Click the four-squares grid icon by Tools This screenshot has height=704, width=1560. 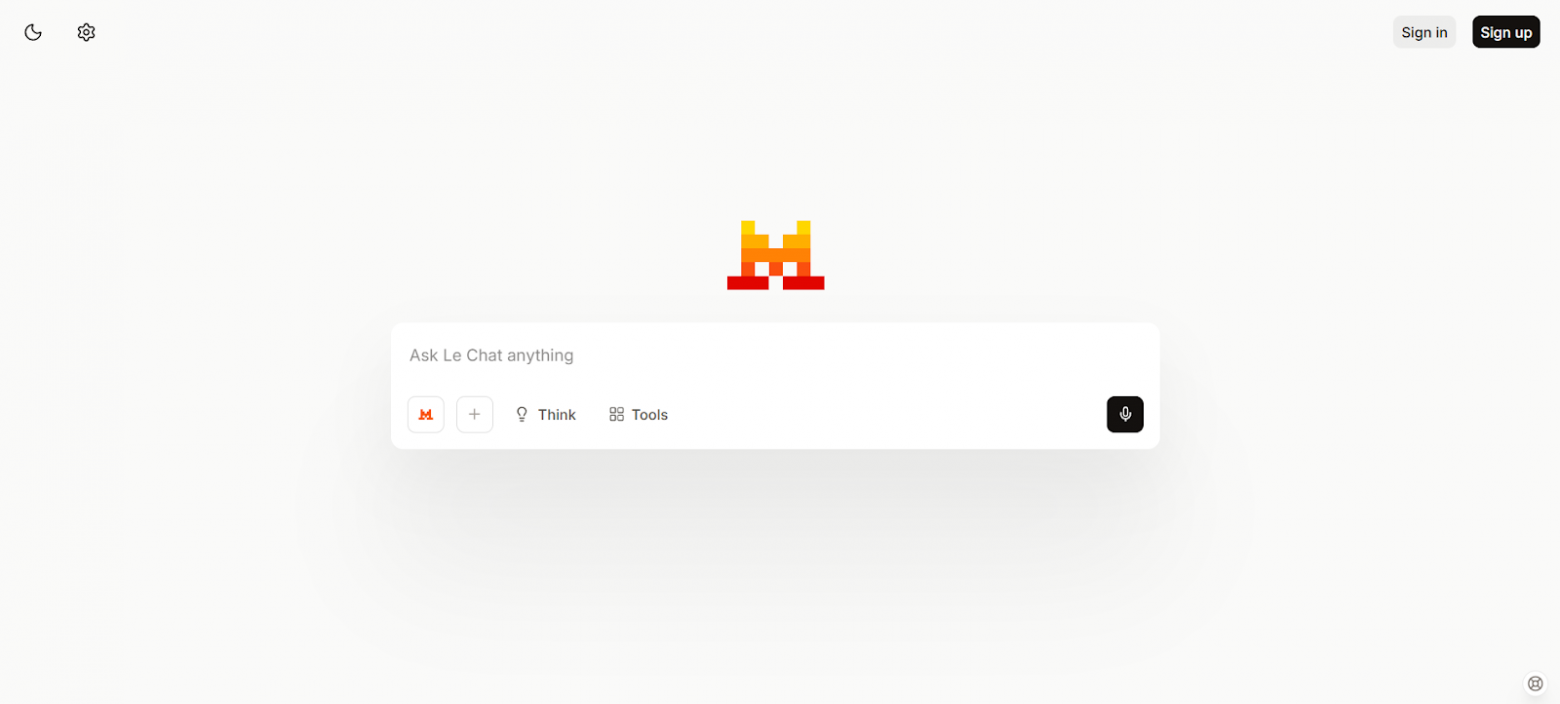617,414
